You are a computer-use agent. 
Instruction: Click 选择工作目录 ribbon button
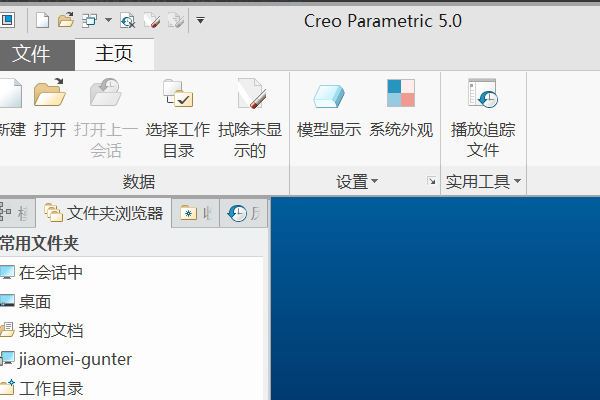click(178, 118)
